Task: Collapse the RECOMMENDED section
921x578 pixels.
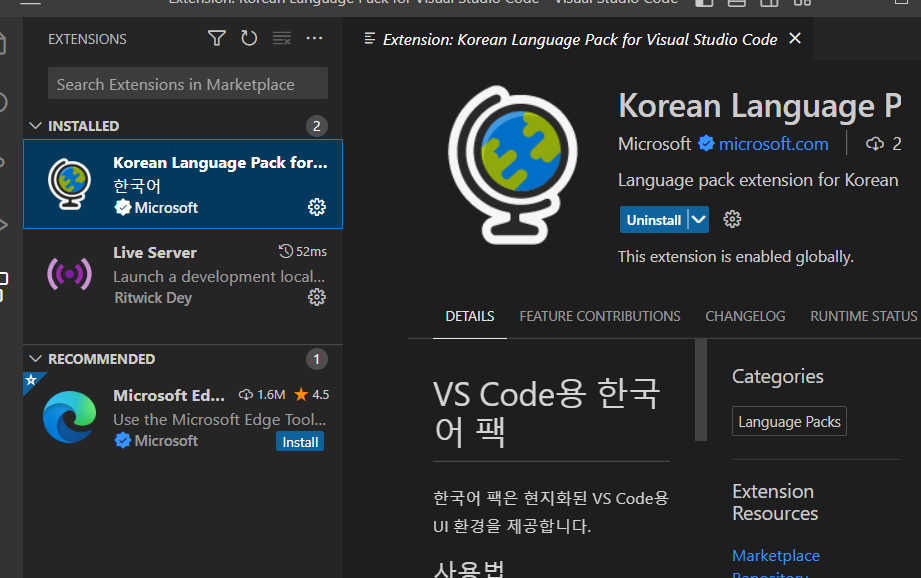Action: tap(35, 359)
